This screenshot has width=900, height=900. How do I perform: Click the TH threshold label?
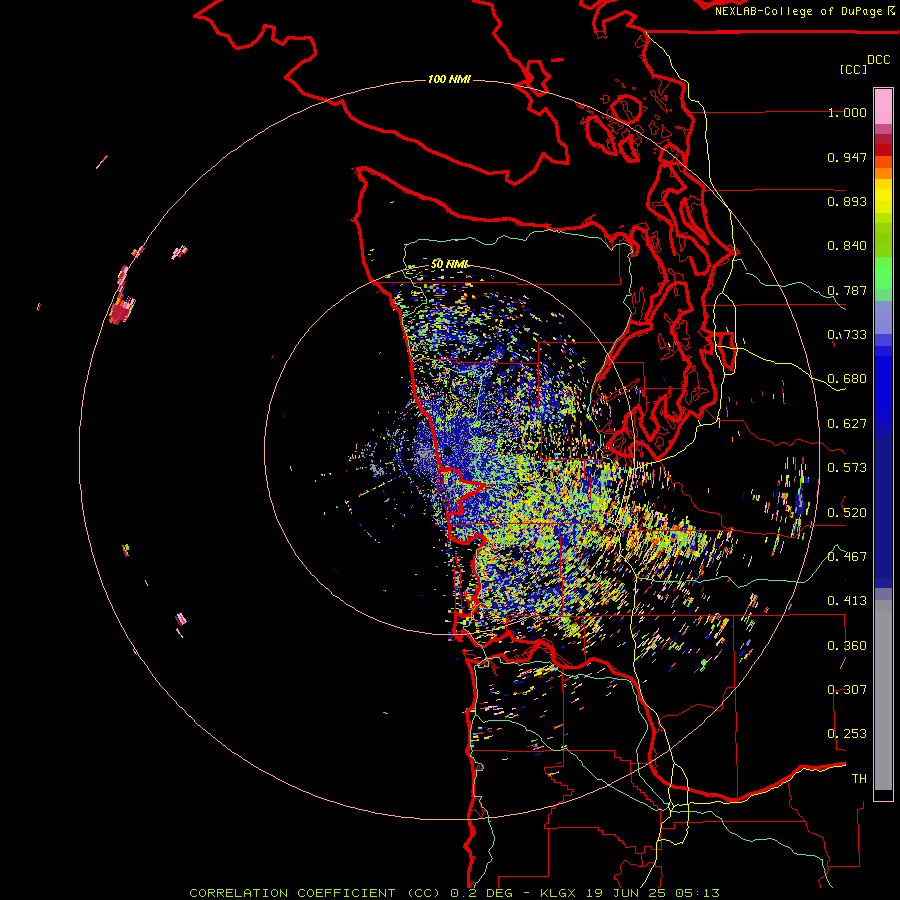pos(859,779)
